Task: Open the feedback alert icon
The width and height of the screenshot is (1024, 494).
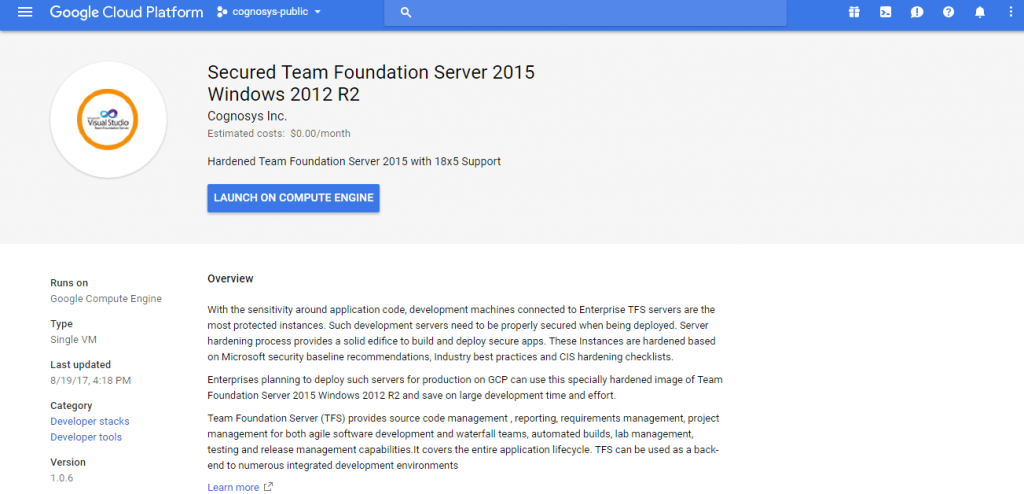Action: click(x=917, y=12)
